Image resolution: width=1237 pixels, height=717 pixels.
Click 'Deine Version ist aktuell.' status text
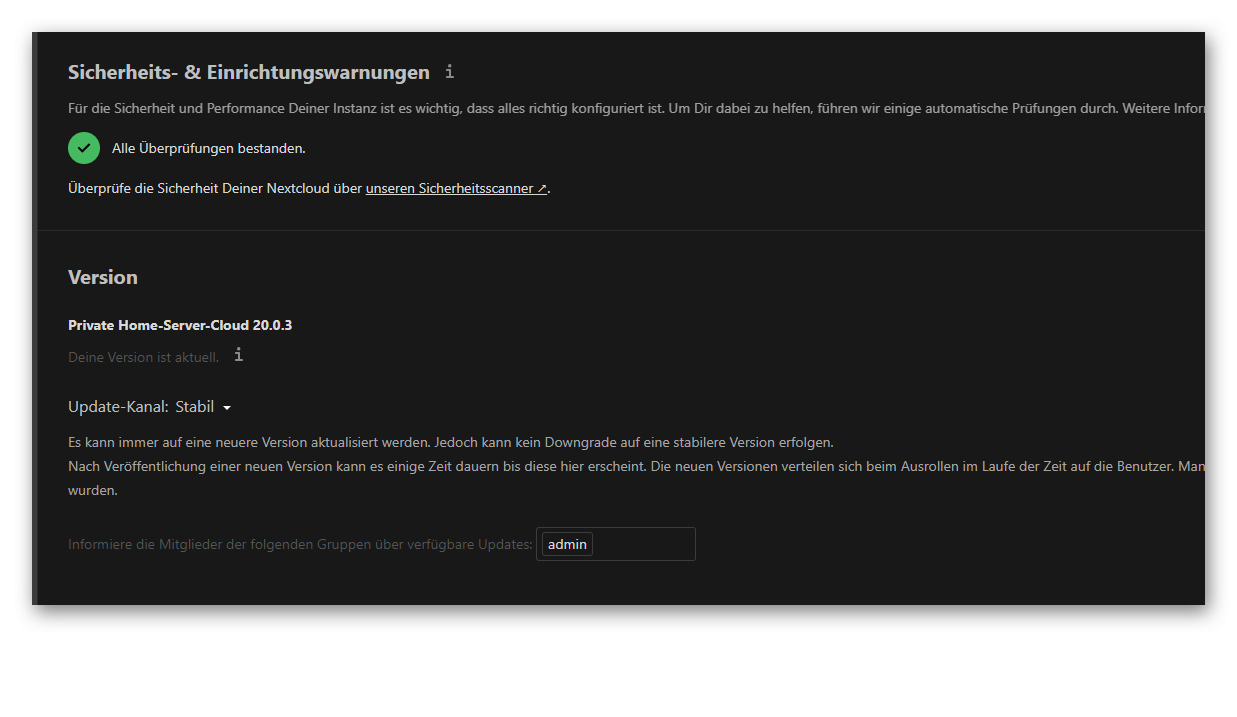[x=143, y=357]
